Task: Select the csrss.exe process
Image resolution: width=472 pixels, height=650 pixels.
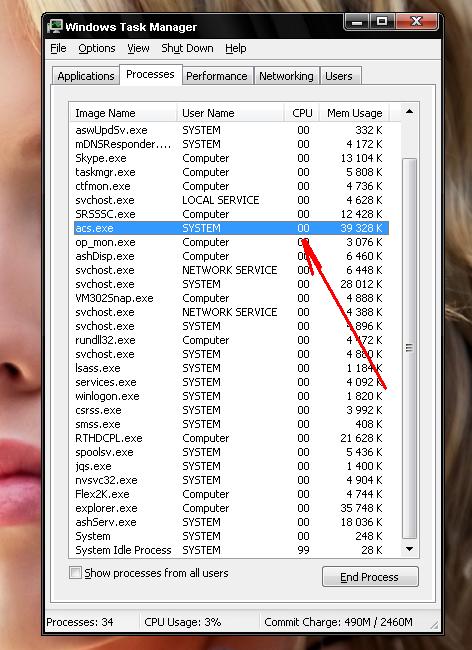Action: (x=229, y=410)
